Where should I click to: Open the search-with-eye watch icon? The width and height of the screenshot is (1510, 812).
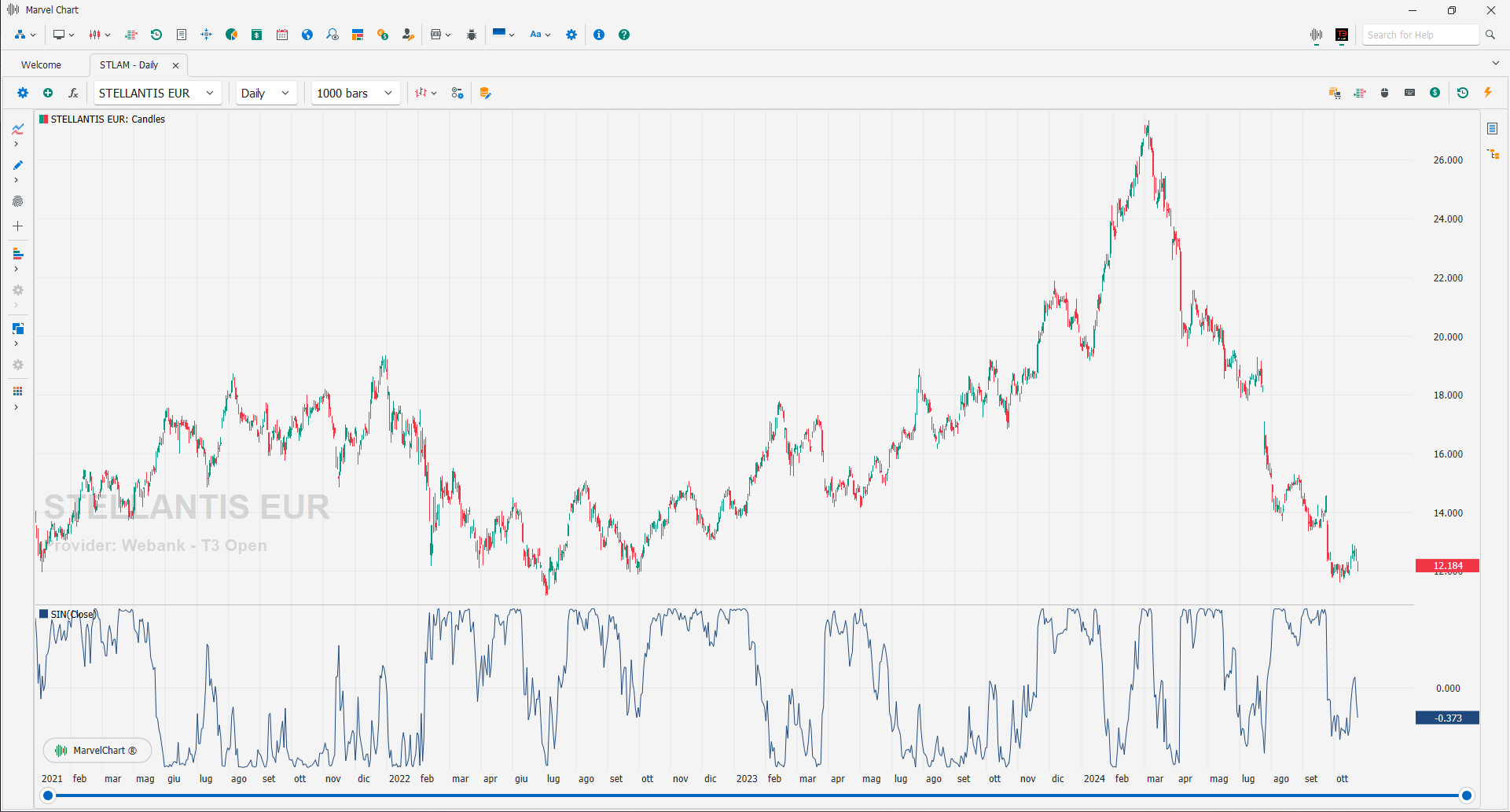point(332,35)
